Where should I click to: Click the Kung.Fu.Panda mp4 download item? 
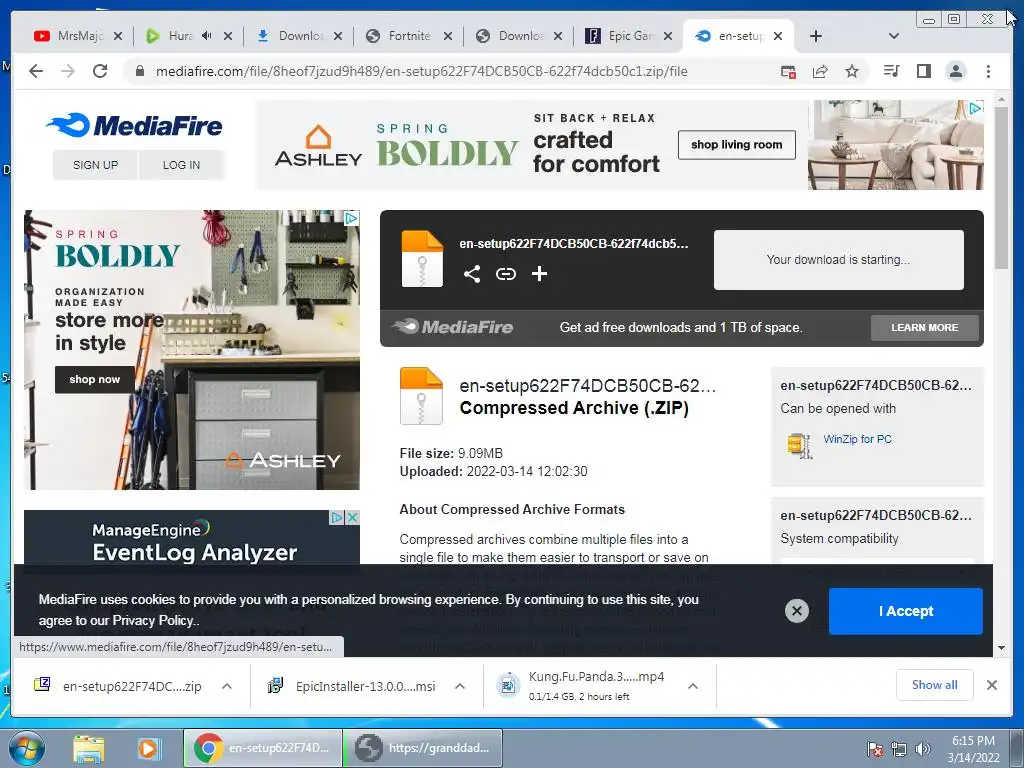tap(584, 686)
